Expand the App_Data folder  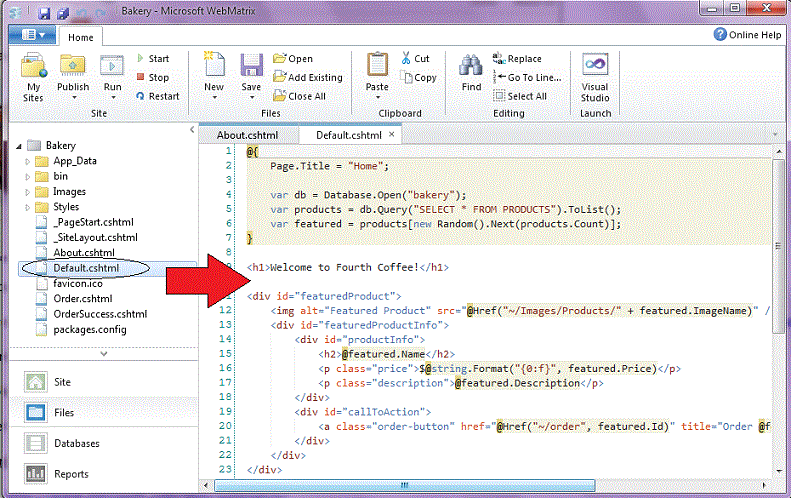27,162
